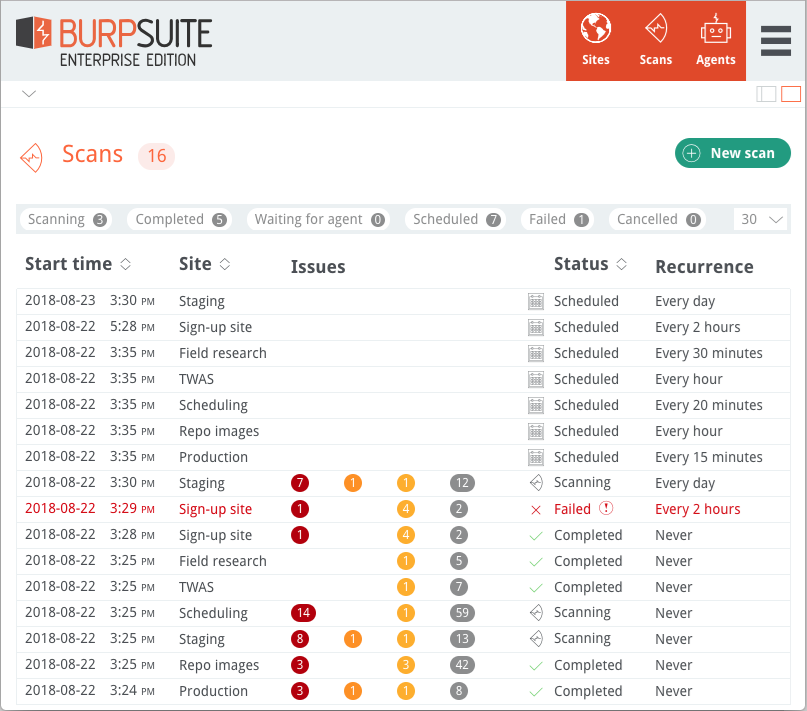The width and height of the screenshot is (807, 711).
Task: Click the scheduled calendar icon for Staging
Action: point(536,301)
